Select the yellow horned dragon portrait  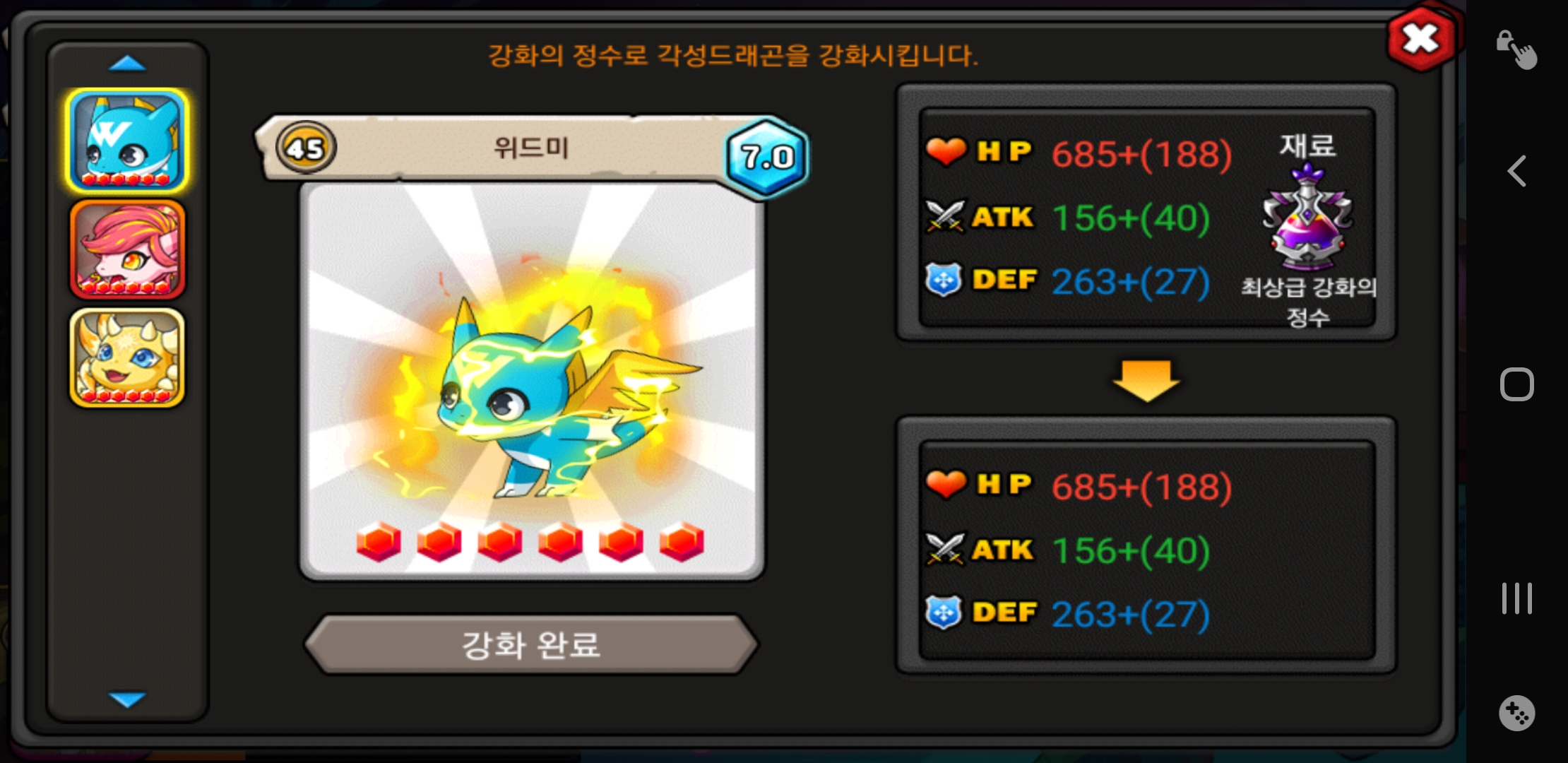pos(128,357)
